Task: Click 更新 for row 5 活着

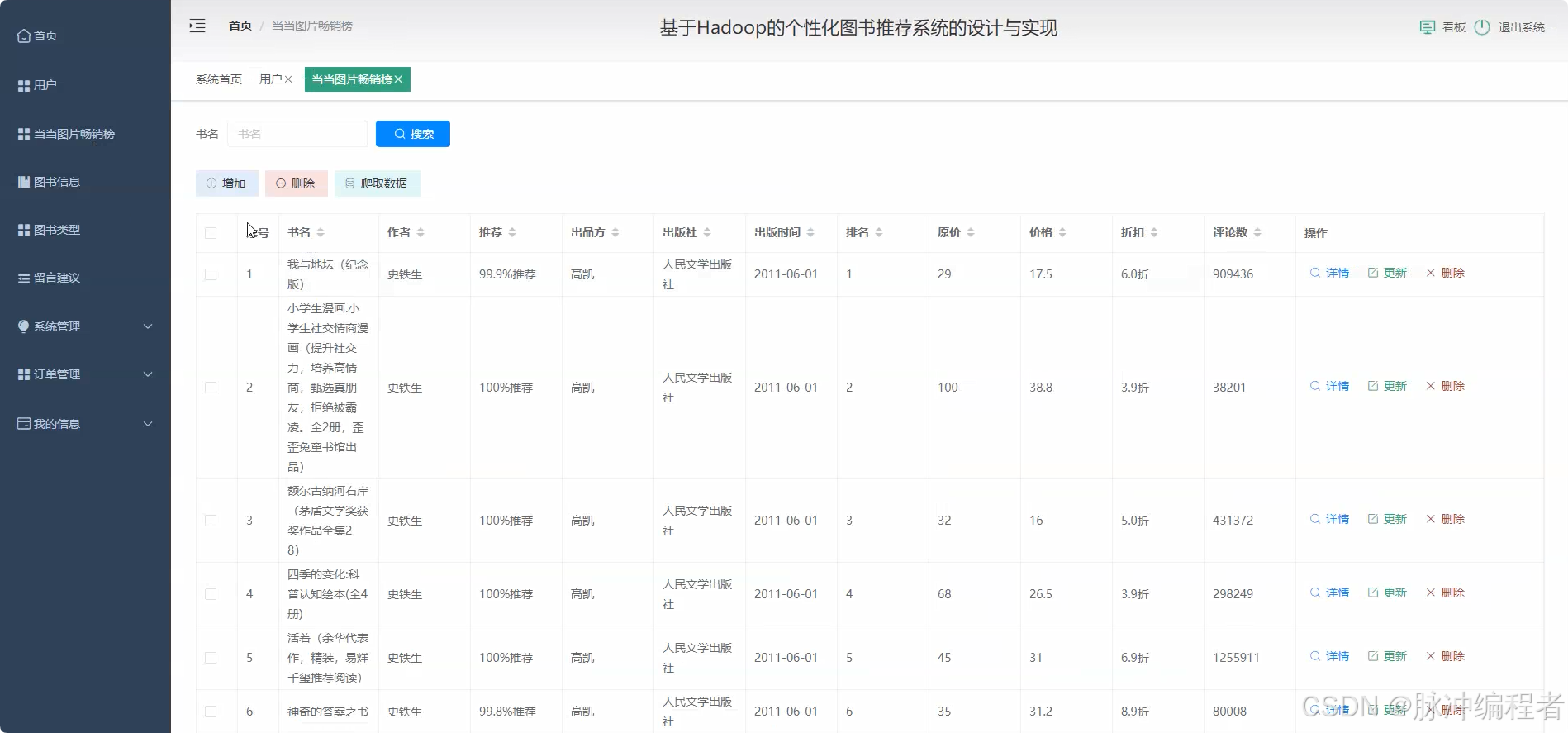Action: [1387, 656]
